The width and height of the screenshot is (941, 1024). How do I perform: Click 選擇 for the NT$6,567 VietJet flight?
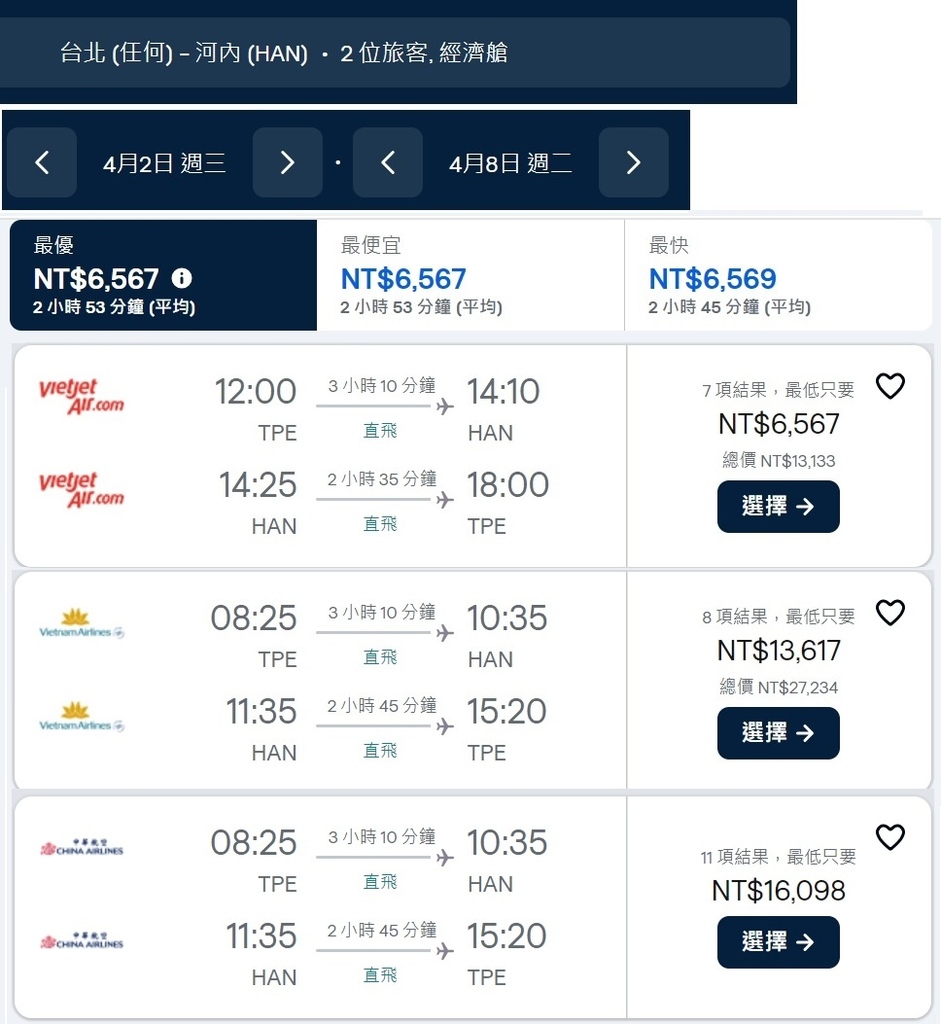coord(778,507)
